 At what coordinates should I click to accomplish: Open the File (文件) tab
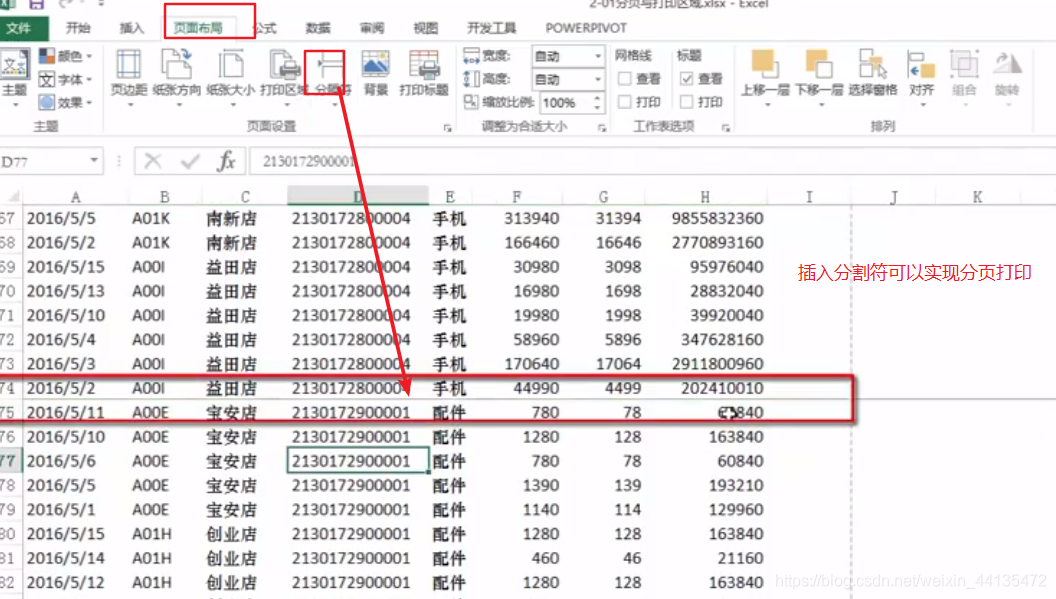24,28
